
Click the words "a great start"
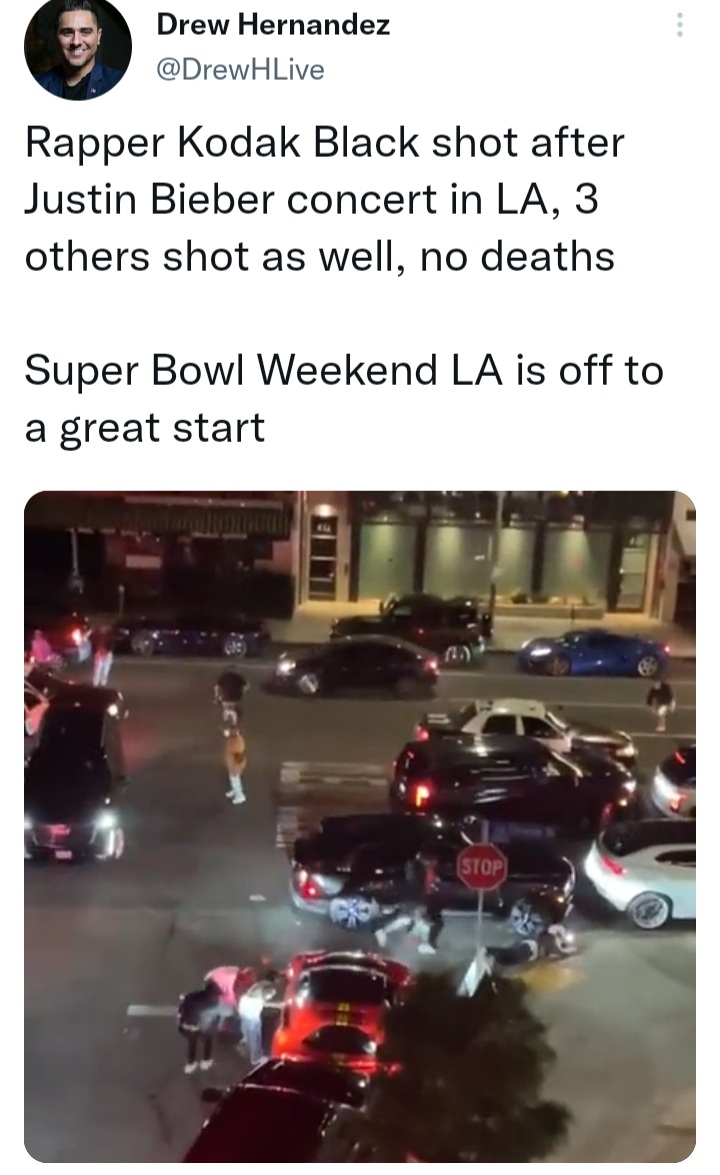point(145,429)
